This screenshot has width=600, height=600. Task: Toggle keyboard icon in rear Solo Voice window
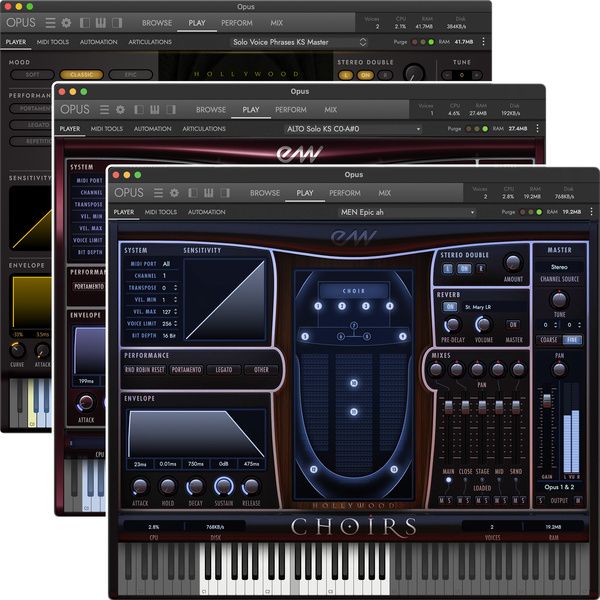(101, 23)
